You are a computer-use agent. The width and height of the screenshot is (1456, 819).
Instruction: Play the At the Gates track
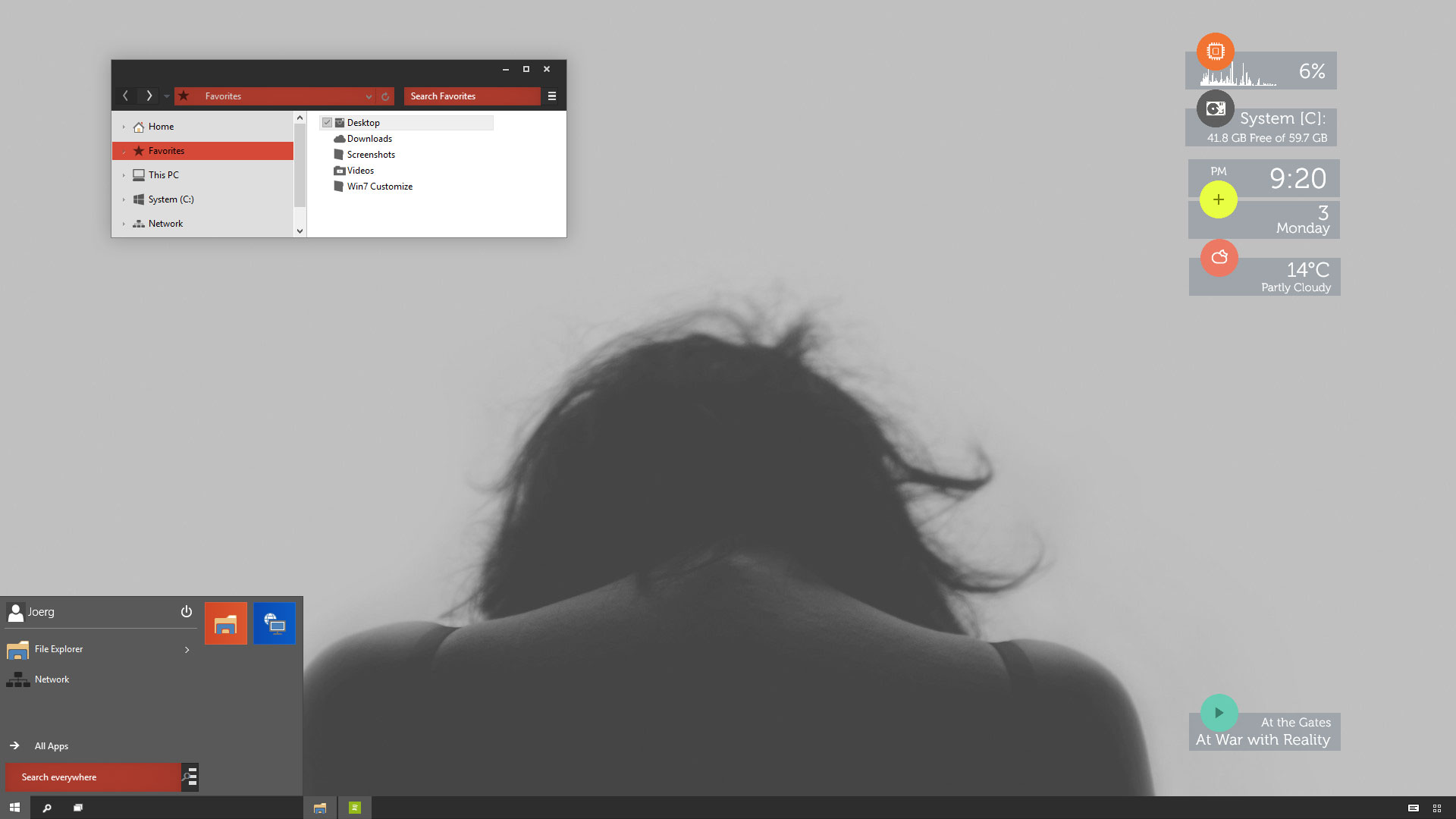[1219, 713]
